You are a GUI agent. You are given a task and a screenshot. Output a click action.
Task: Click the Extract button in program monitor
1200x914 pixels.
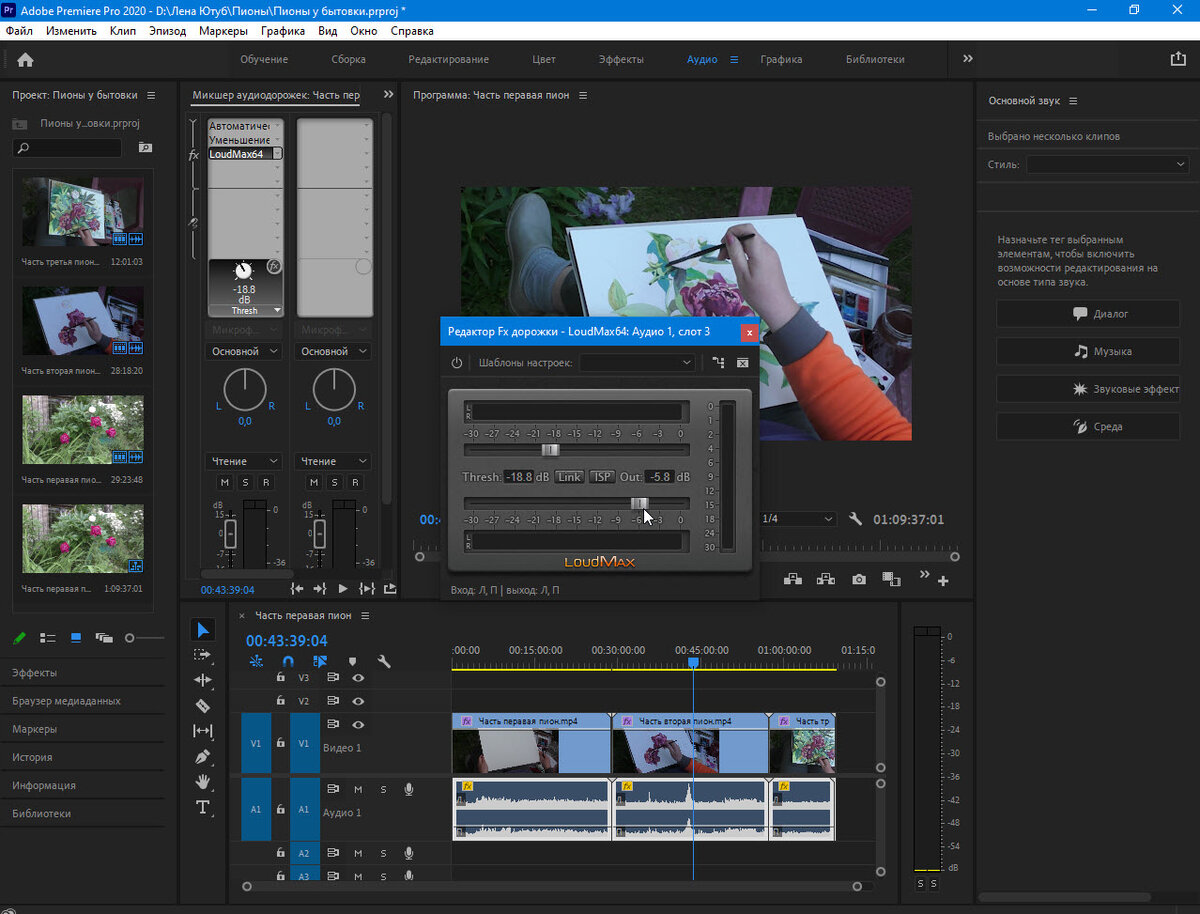[826, 579]
